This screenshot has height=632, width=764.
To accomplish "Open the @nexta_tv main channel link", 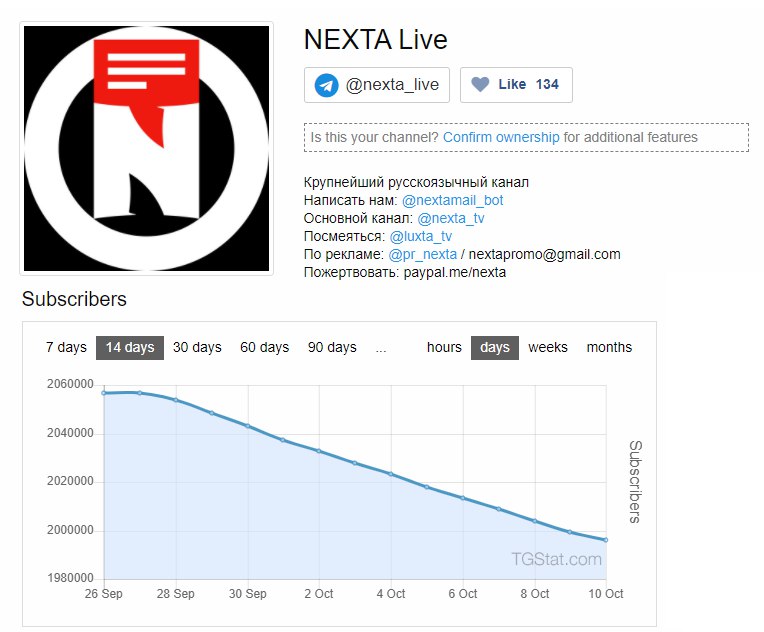I will [451, 218].
